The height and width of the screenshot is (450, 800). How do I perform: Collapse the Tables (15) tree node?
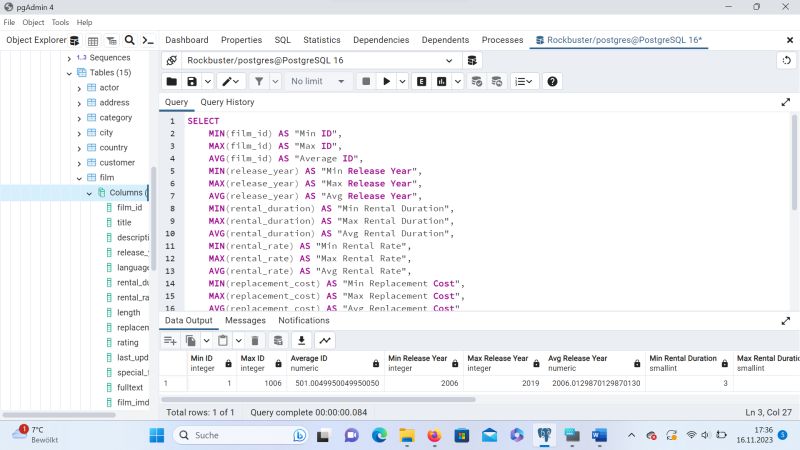(x=69, y=73)
